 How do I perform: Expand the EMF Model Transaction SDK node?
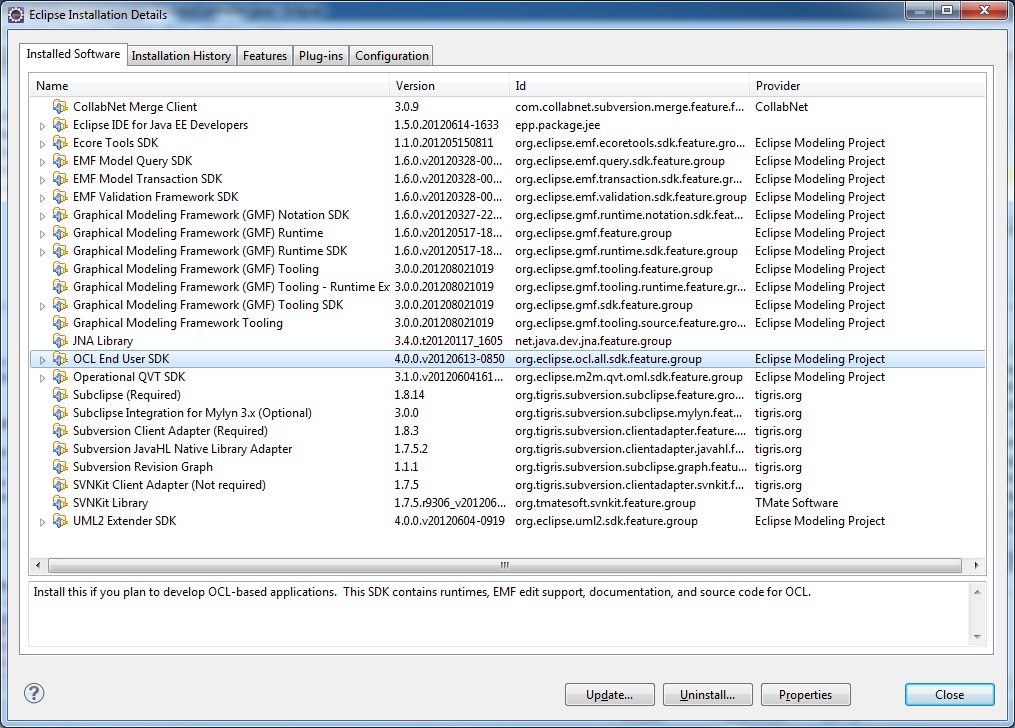tap(42, 180)
